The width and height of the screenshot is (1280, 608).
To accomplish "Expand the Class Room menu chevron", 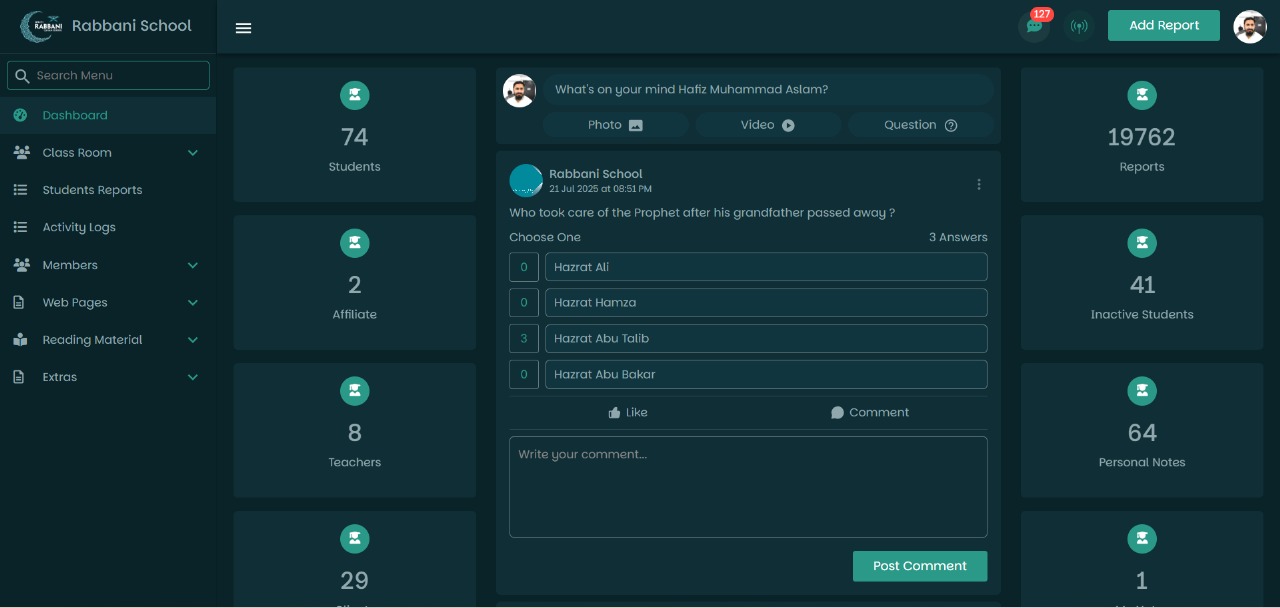I will click(x=193, y=153).
